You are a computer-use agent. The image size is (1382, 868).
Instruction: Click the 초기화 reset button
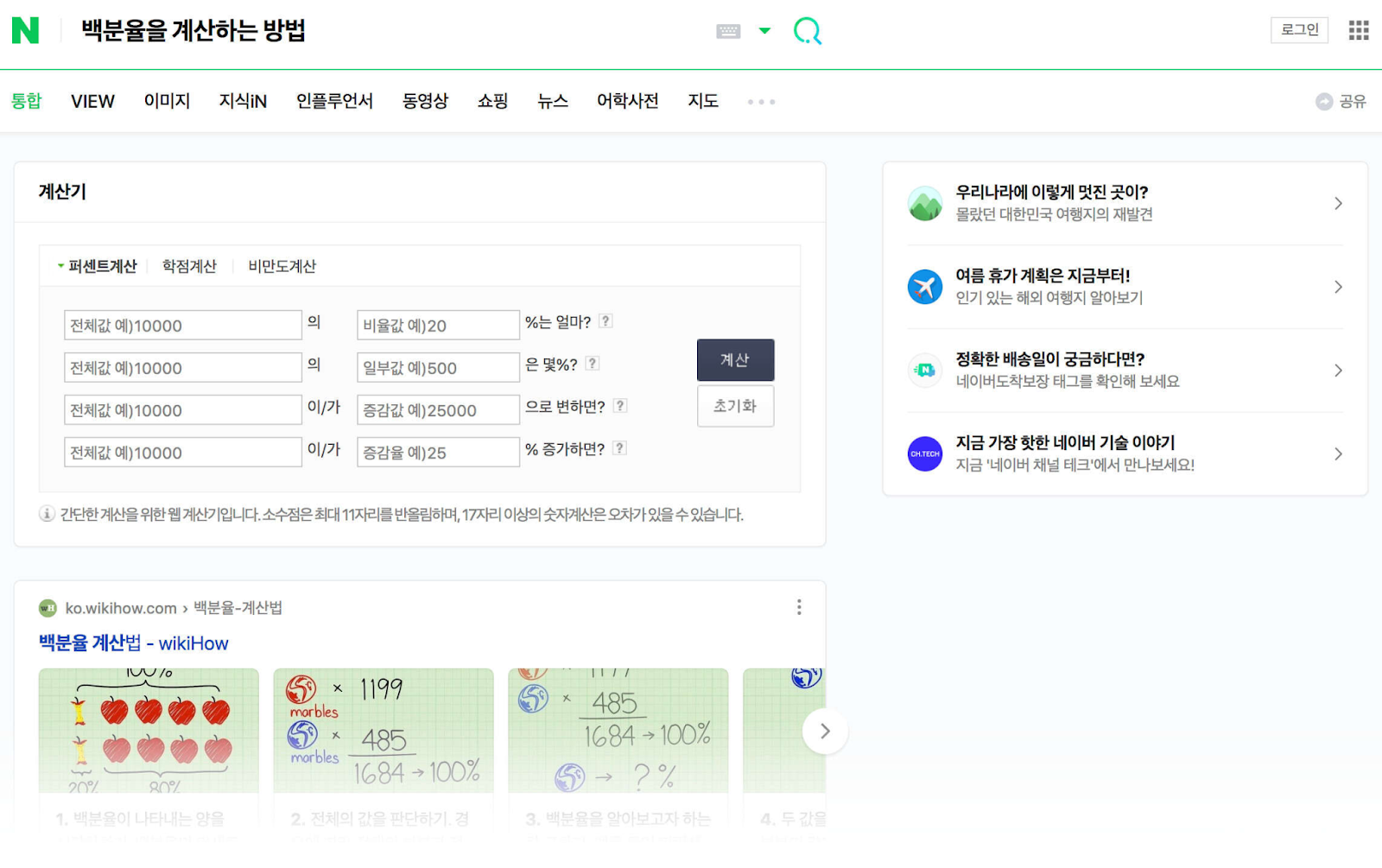coord(735,406)
